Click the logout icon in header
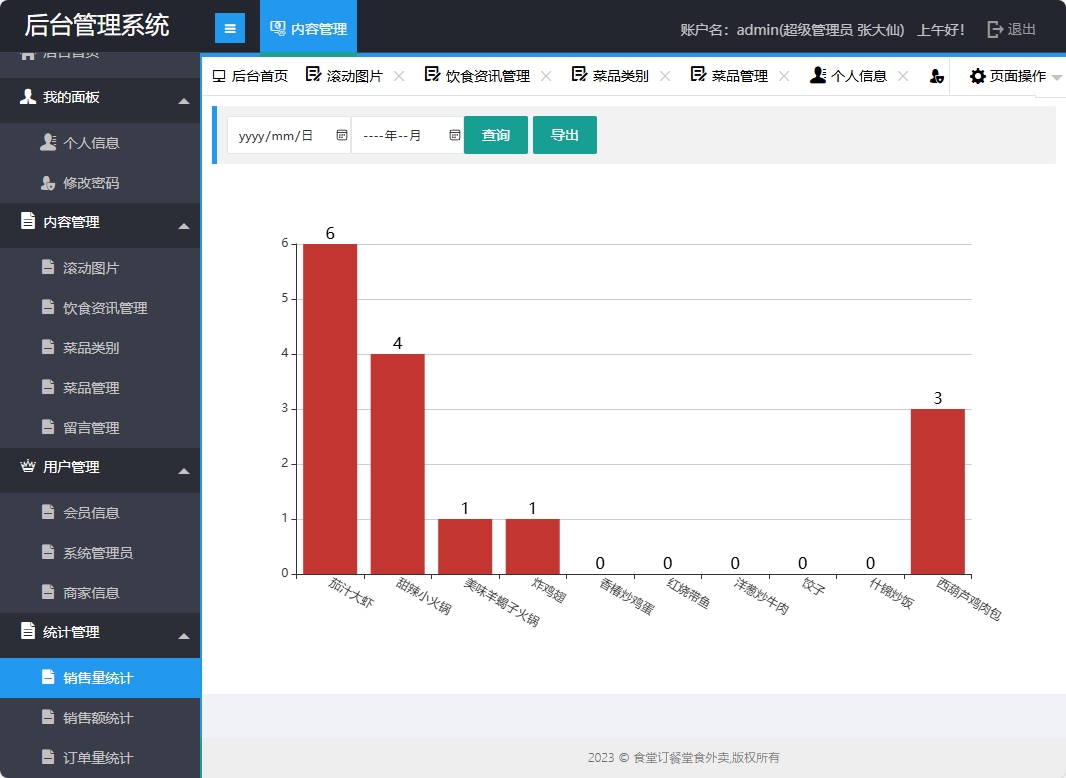 coord(995,29)
